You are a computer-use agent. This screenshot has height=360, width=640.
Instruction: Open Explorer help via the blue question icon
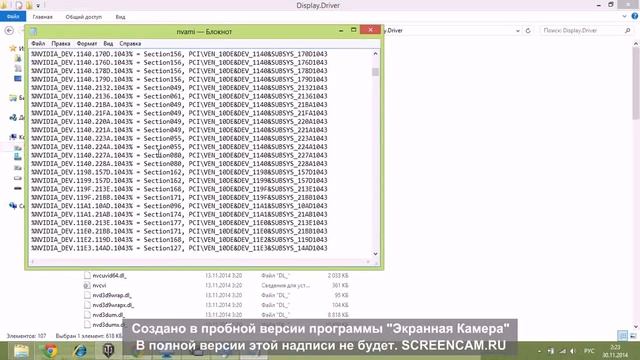pyautogui.click(x=635, y=16)
